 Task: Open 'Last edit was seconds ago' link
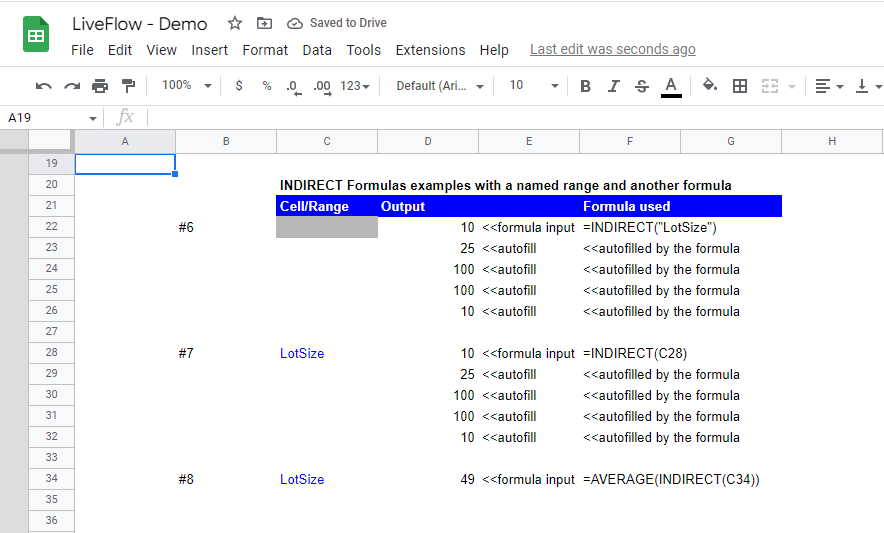pos(612,50)
